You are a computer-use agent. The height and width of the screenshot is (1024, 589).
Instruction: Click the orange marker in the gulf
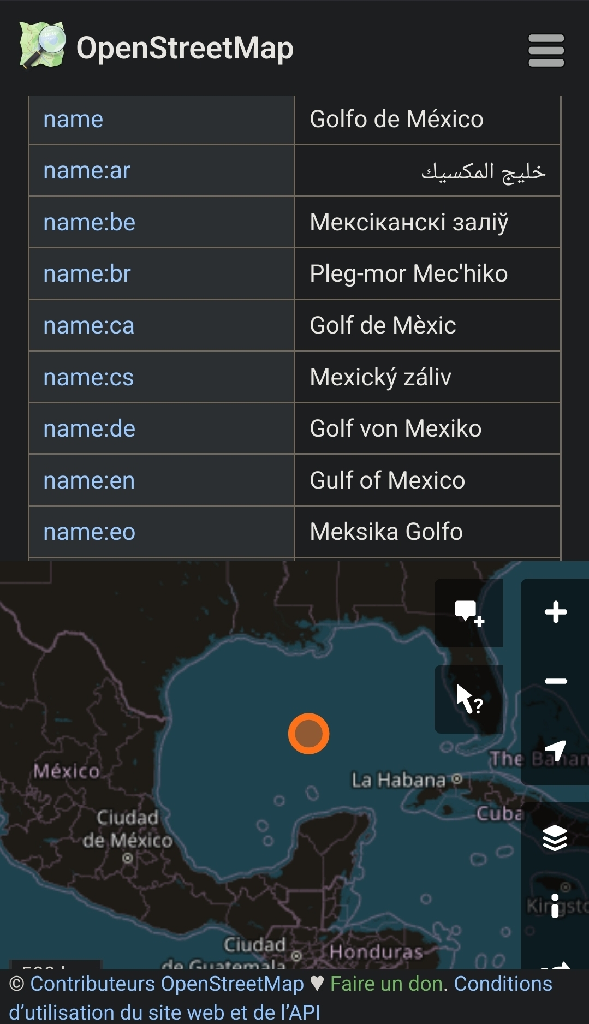tap(308, 733)
